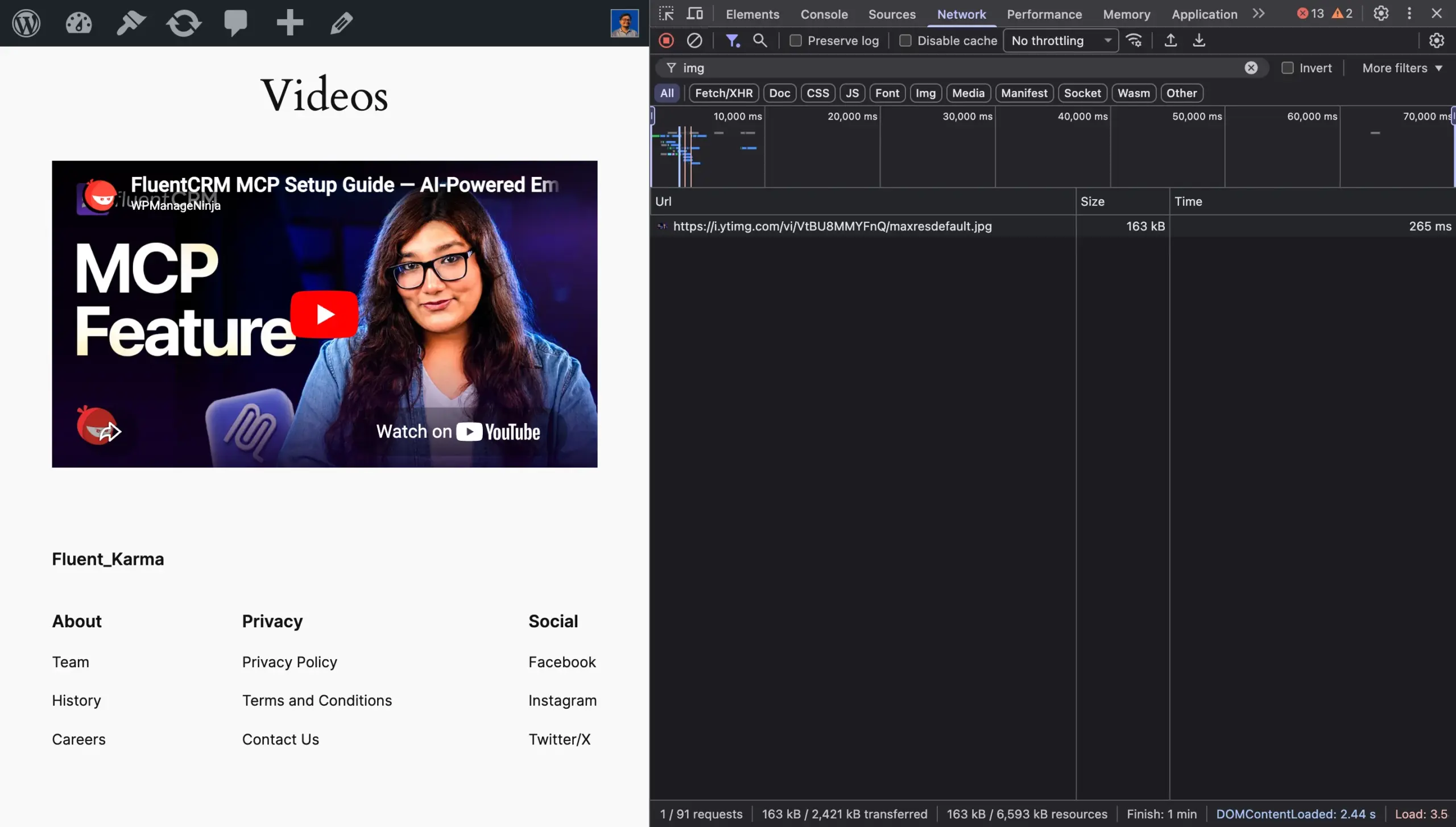Import HAR file upload icon

coord(1170,40)
